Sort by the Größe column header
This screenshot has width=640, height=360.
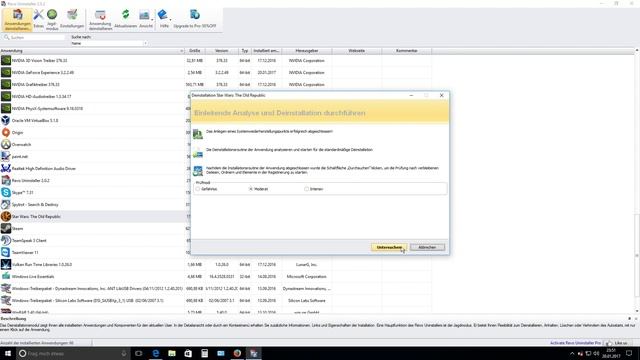point(194,51)
